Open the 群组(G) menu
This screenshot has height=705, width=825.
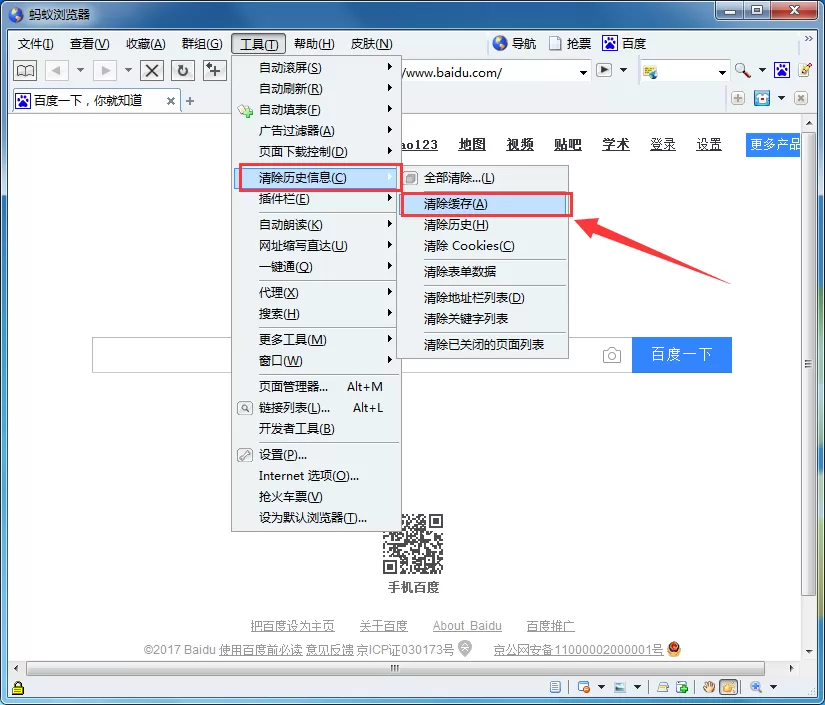[202, 44]
